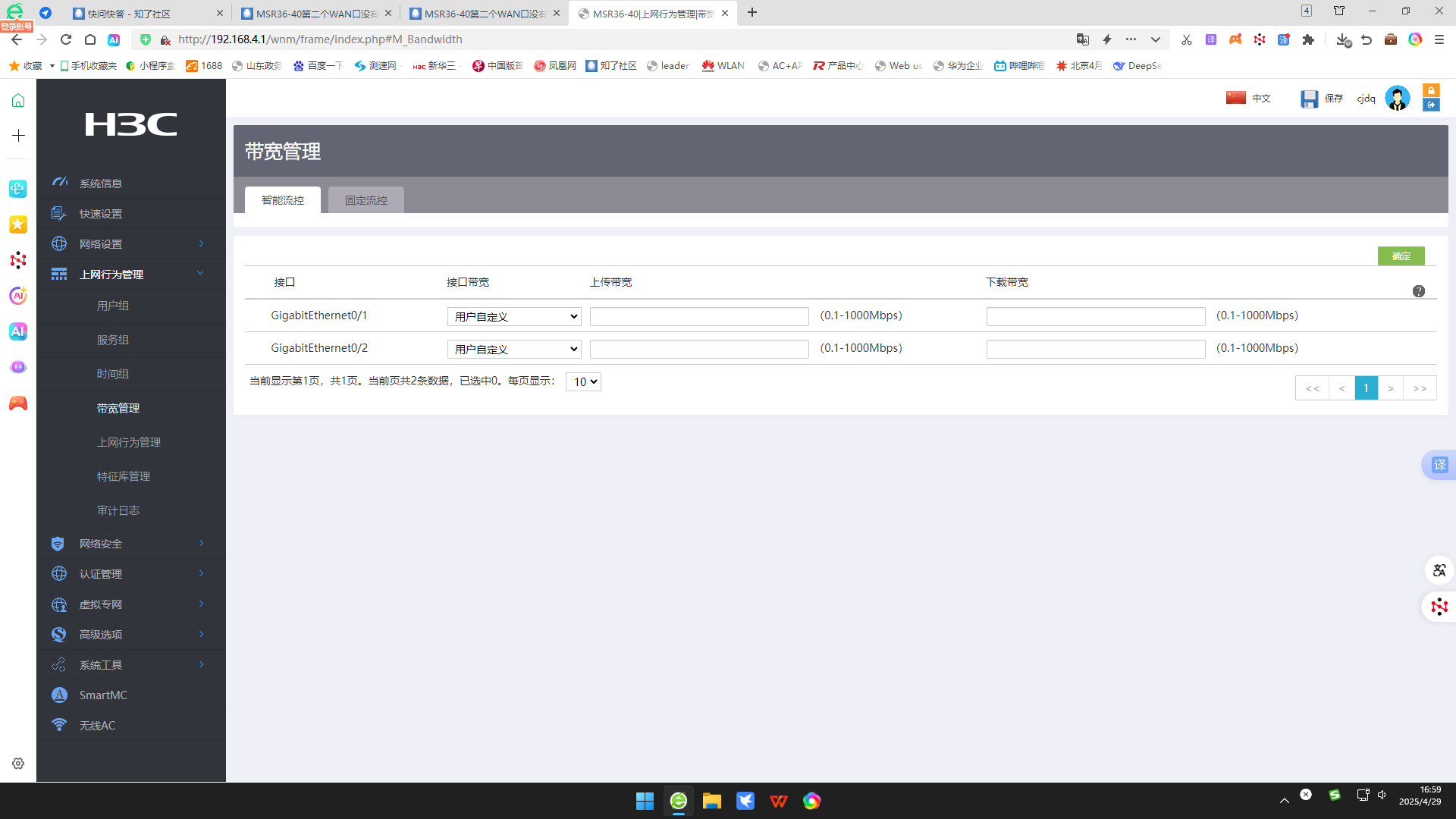Open the 1688 bookmark
The image size is (1456, 819).
[x=205, y=66]
